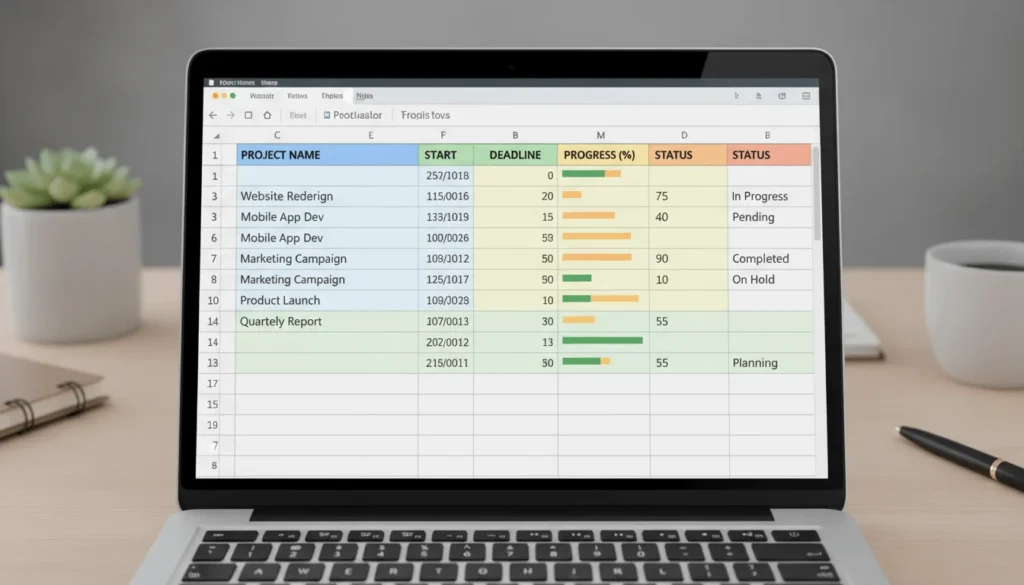The width and height of the screenshot is (1024, 585).
Task: Select the STATUS column header
Action: pyautogui.click(x=673, y=155)
